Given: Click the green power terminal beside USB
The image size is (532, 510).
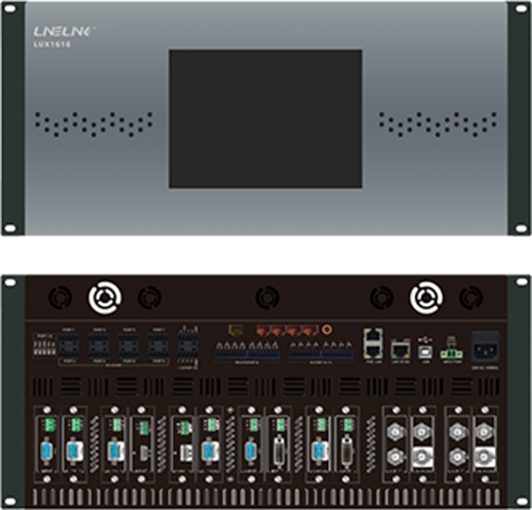Looking at the screenshot, I should coord(452,354).
